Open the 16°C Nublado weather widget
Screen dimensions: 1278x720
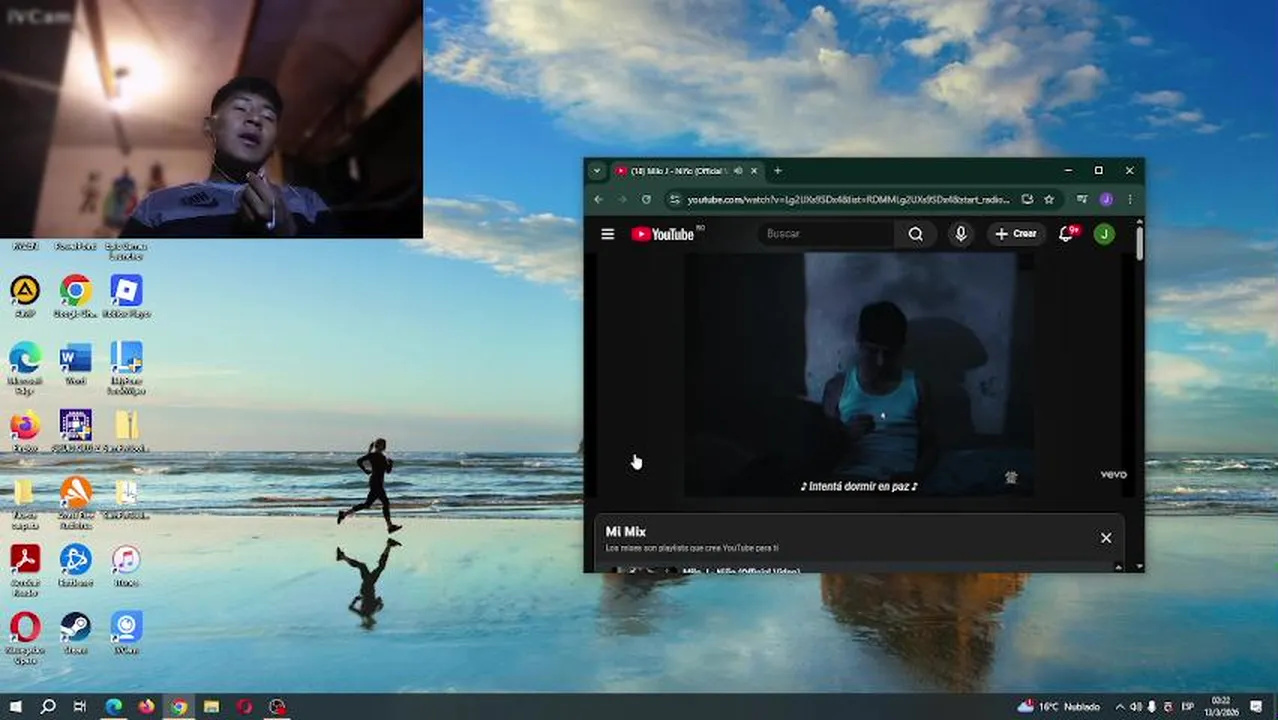point(1058,707)
